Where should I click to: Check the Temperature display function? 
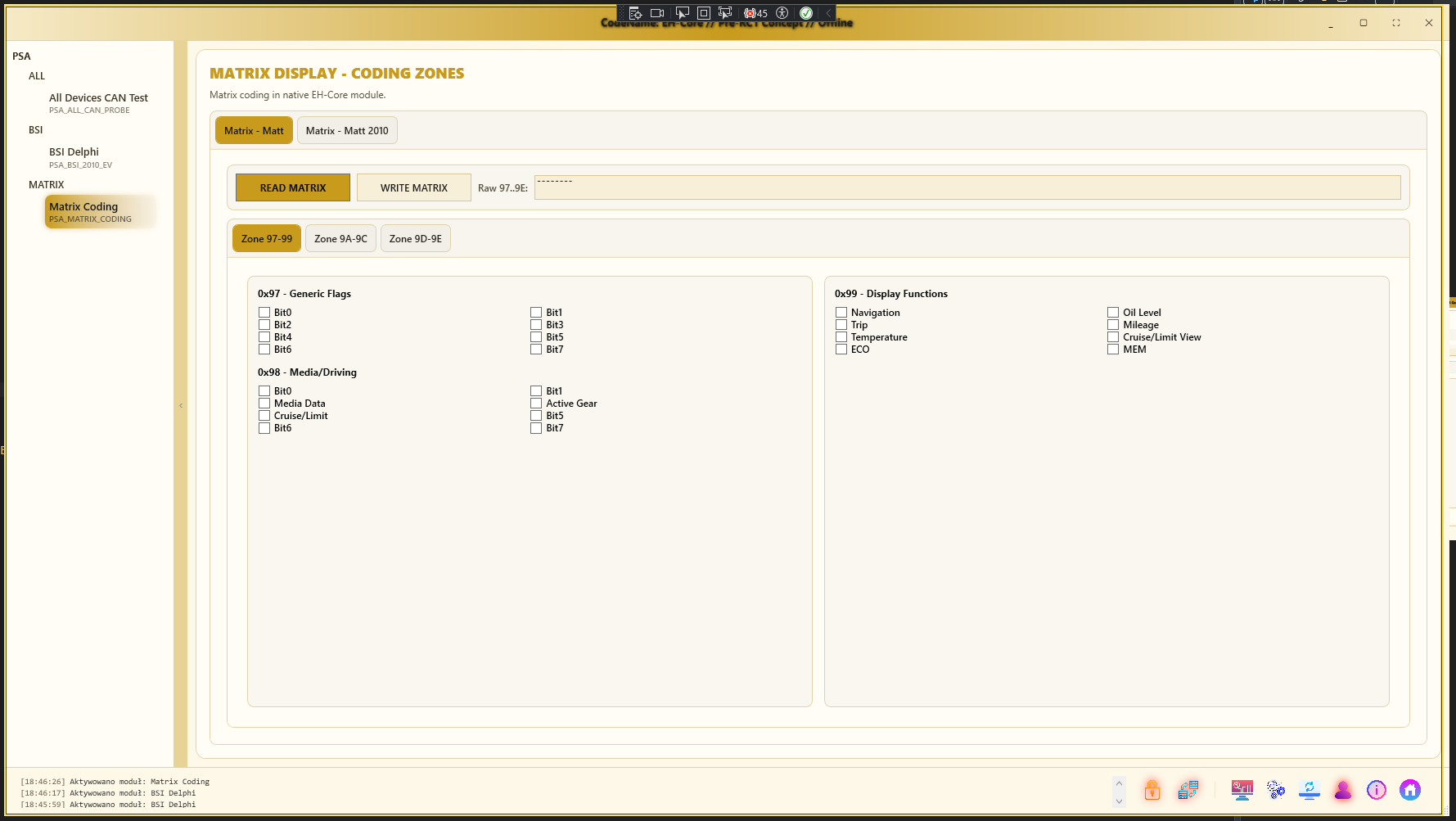(x=841, y=337)
